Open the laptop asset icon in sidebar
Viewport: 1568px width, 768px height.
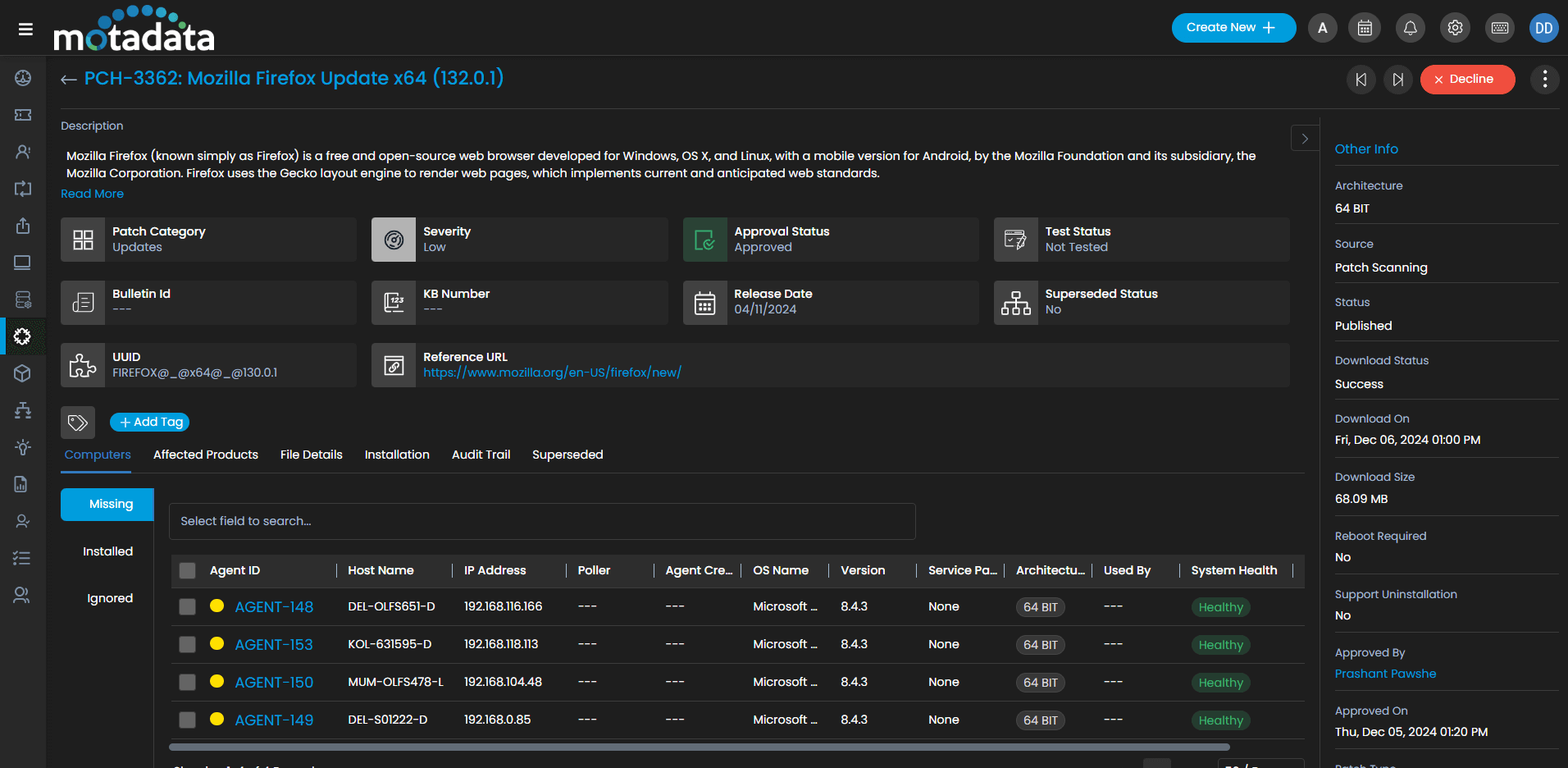pos(23,263)
